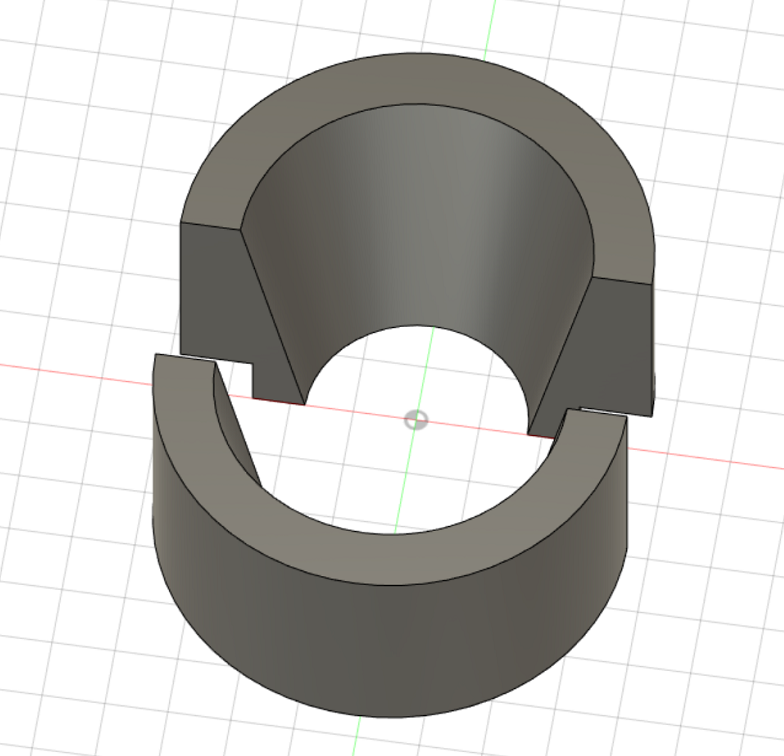Pick the left flat cut face of upper half
The image size is (784, 756).
(228, 300)
